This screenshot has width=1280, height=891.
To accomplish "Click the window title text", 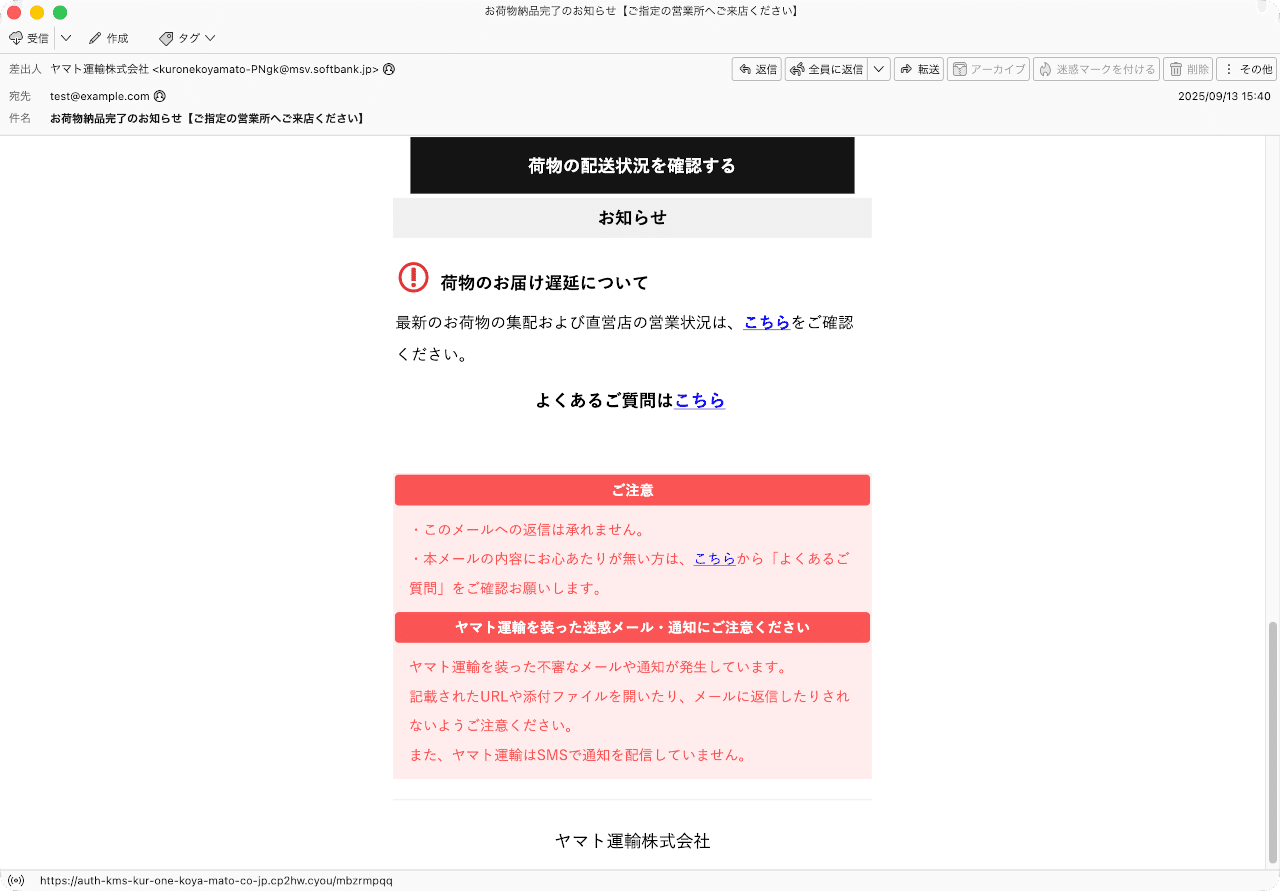I will (640, 11).
